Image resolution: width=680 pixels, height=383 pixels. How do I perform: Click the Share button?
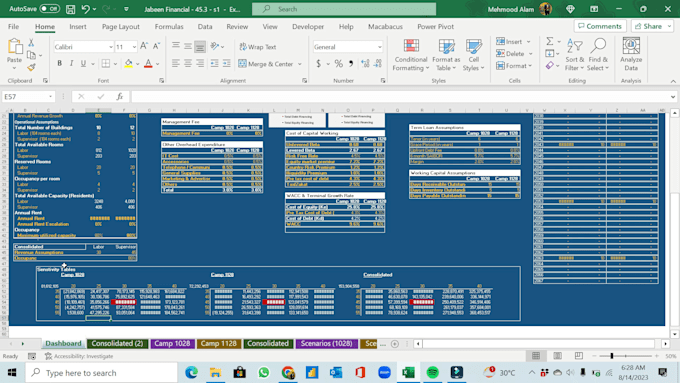(652, 26)
